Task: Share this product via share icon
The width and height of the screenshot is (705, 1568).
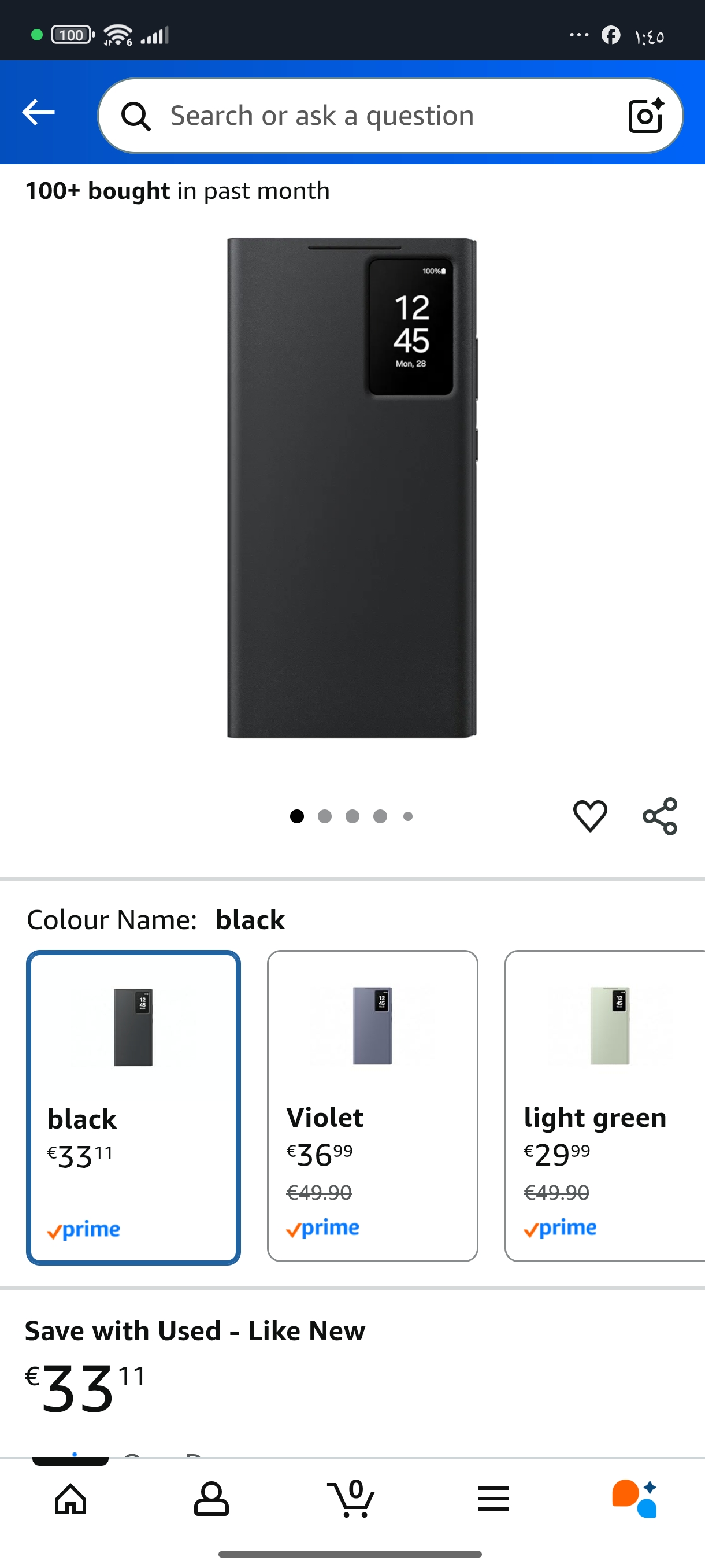Action: coord(660,816)
